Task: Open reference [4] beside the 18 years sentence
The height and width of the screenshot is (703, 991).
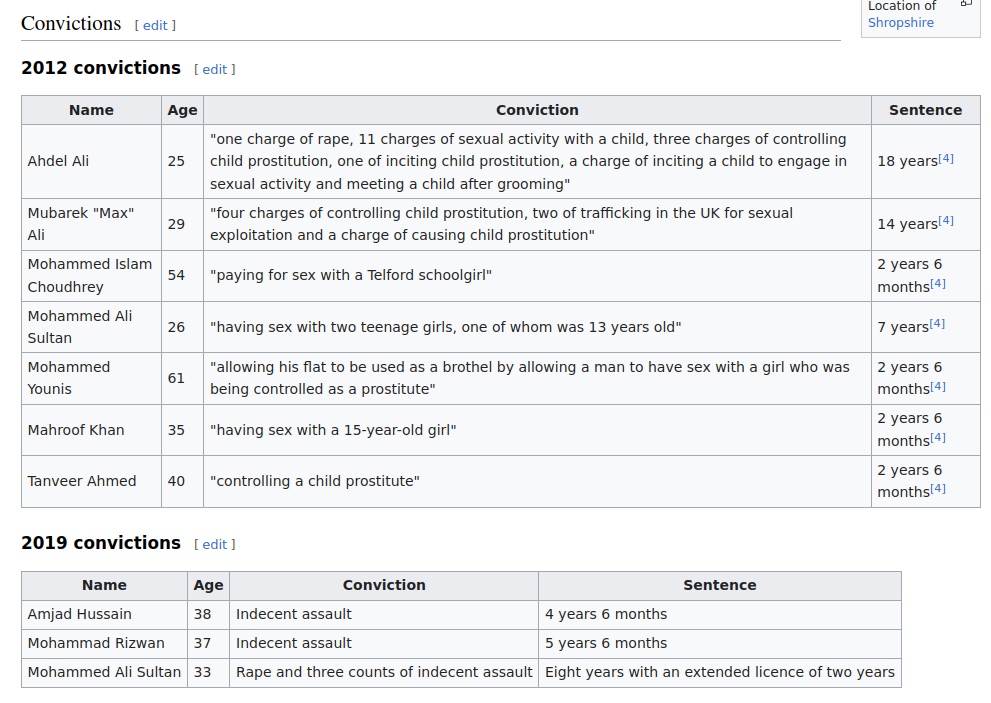Action: pos(945,158)
